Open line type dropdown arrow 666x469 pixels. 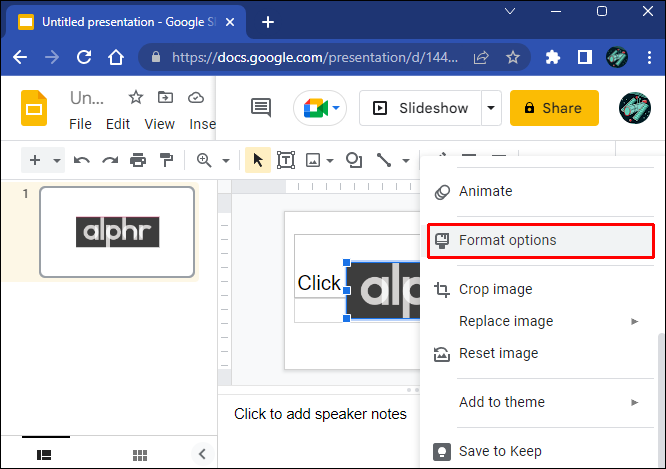click(x=406, y=161)
